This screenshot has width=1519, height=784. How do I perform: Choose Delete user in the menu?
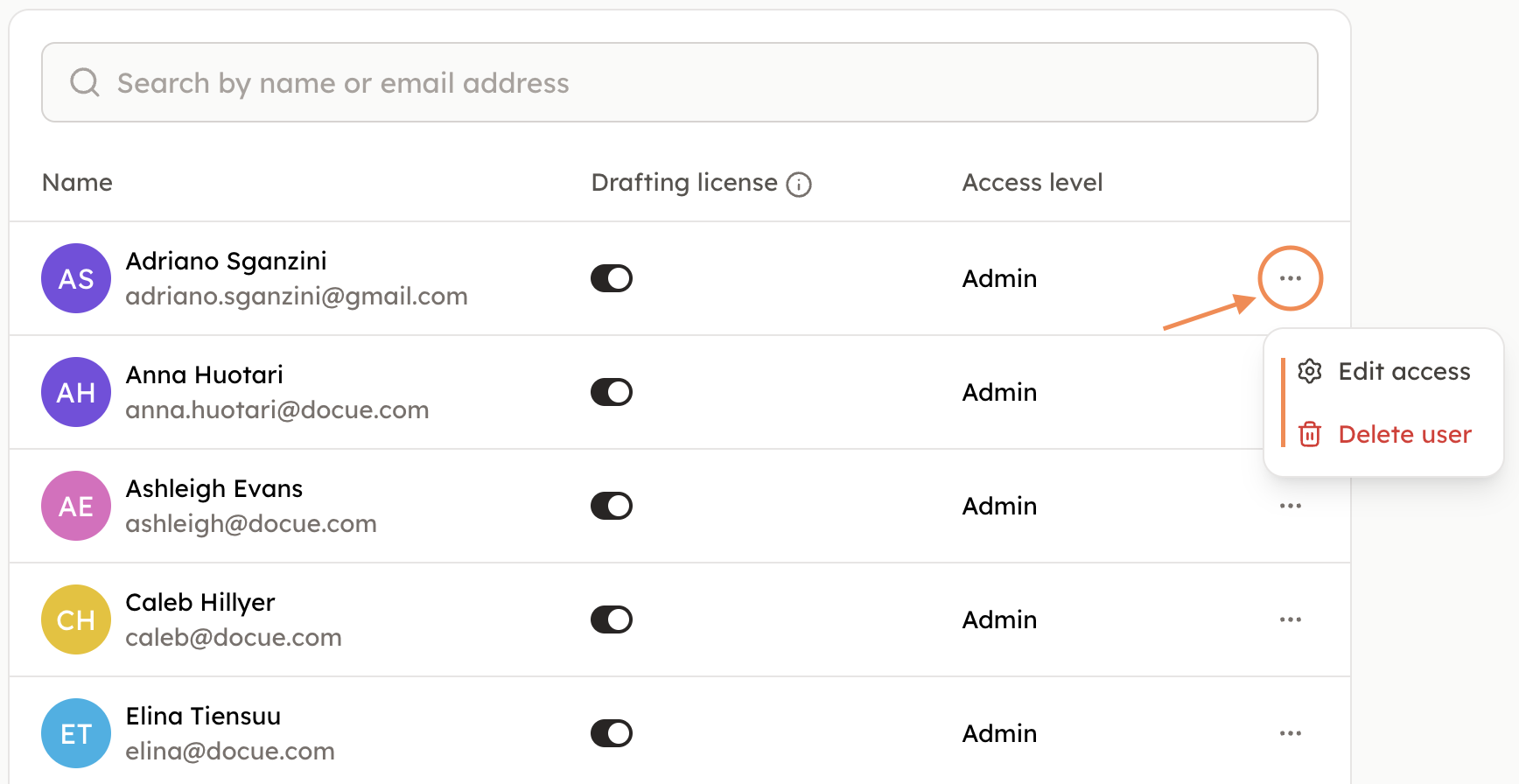(x=1404, y=434)
